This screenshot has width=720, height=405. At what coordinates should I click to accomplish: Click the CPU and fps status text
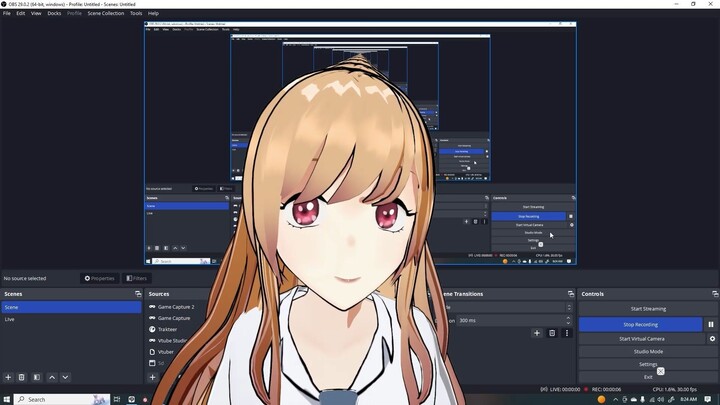[675, 389]
